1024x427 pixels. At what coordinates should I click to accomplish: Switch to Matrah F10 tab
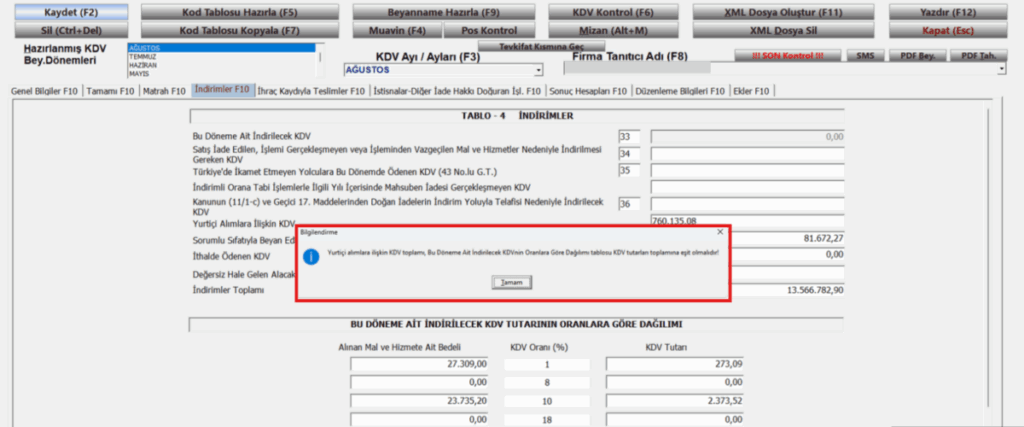point(165,91)
